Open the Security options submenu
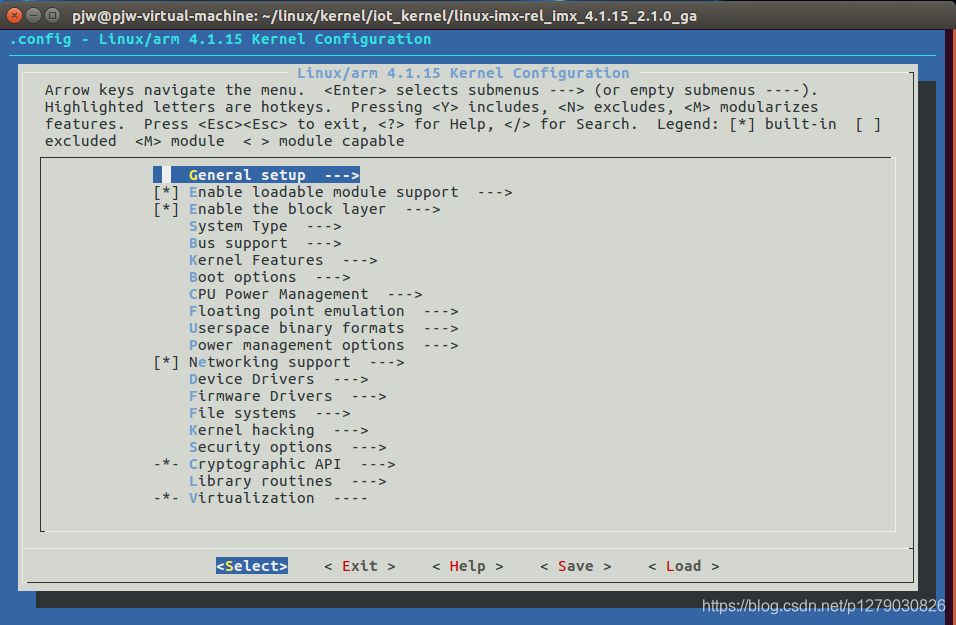Screen dimensions: 956x625 tap(287, 448)
